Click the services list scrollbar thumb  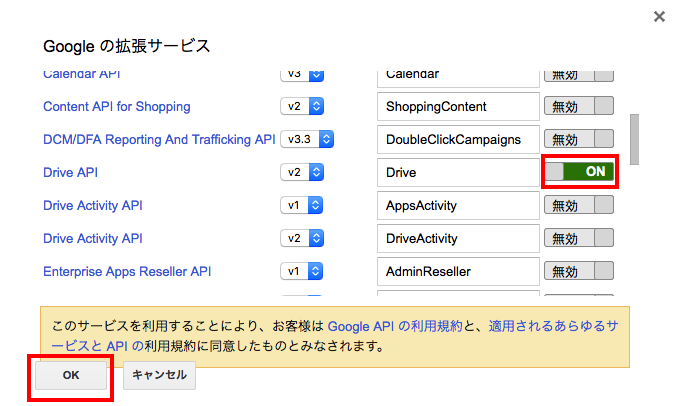(634, 139)
